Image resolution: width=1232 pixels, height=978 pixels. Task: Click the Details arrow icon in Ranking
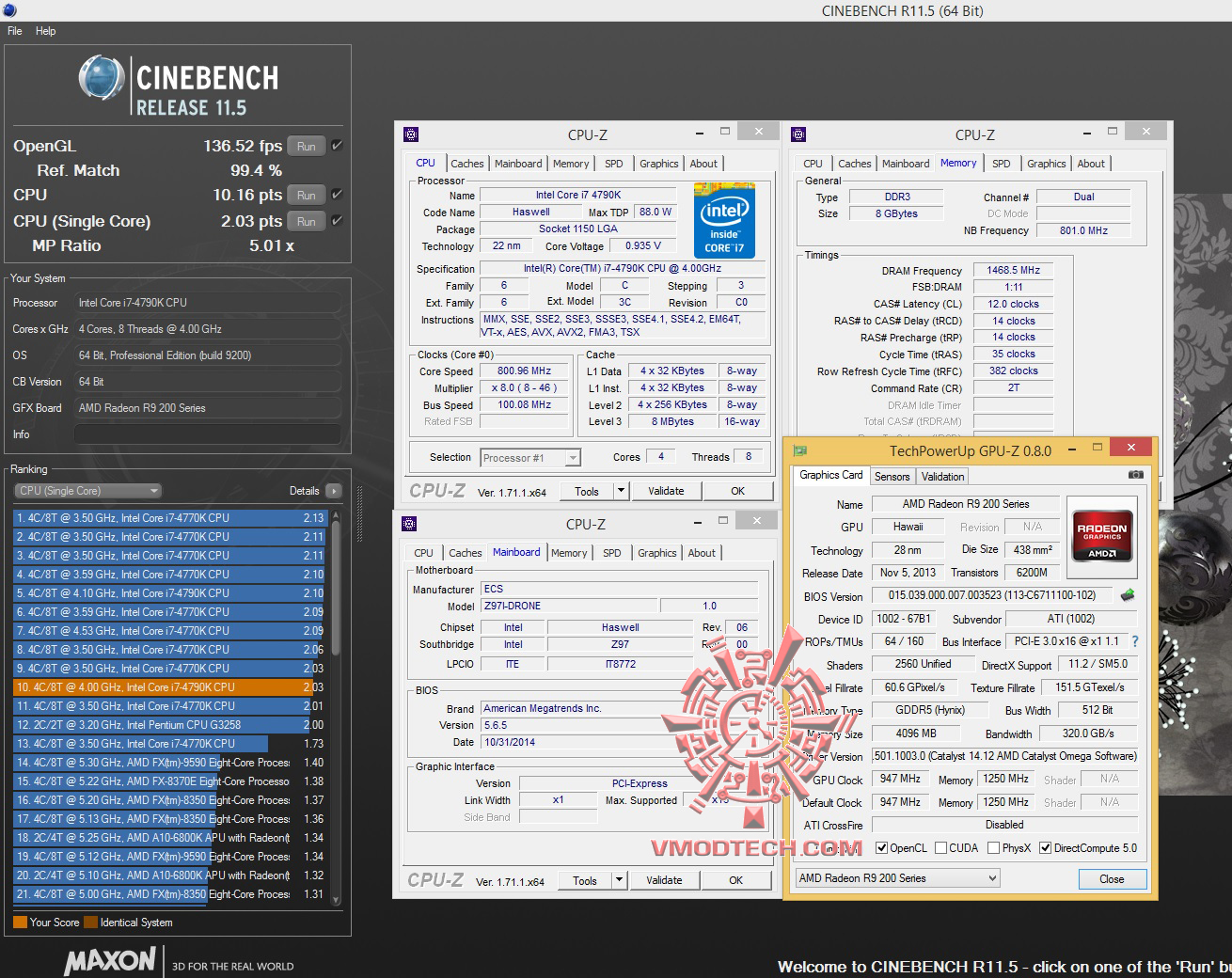(x=333, y=491)
